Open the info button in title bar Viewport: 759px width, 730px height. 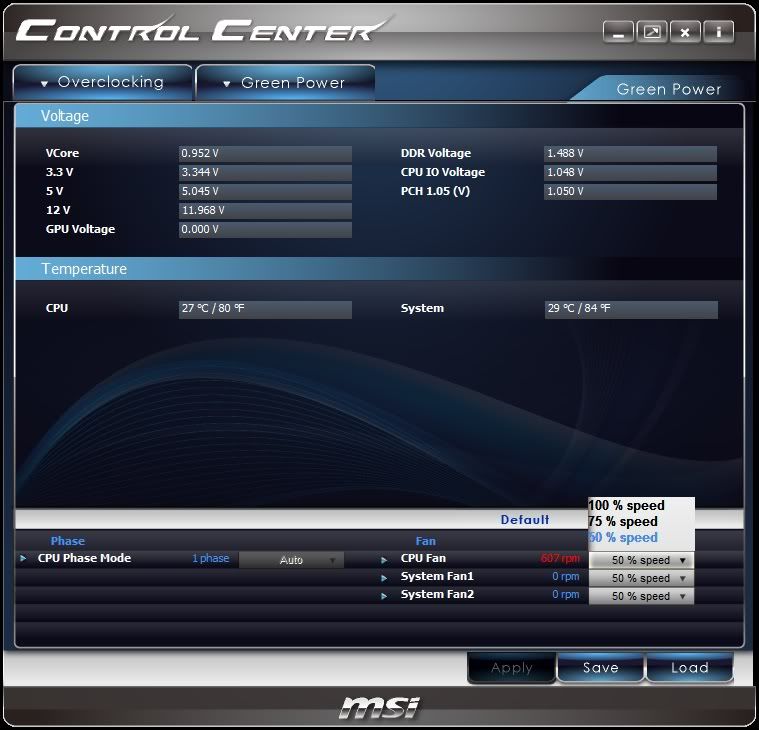[719, 32]
